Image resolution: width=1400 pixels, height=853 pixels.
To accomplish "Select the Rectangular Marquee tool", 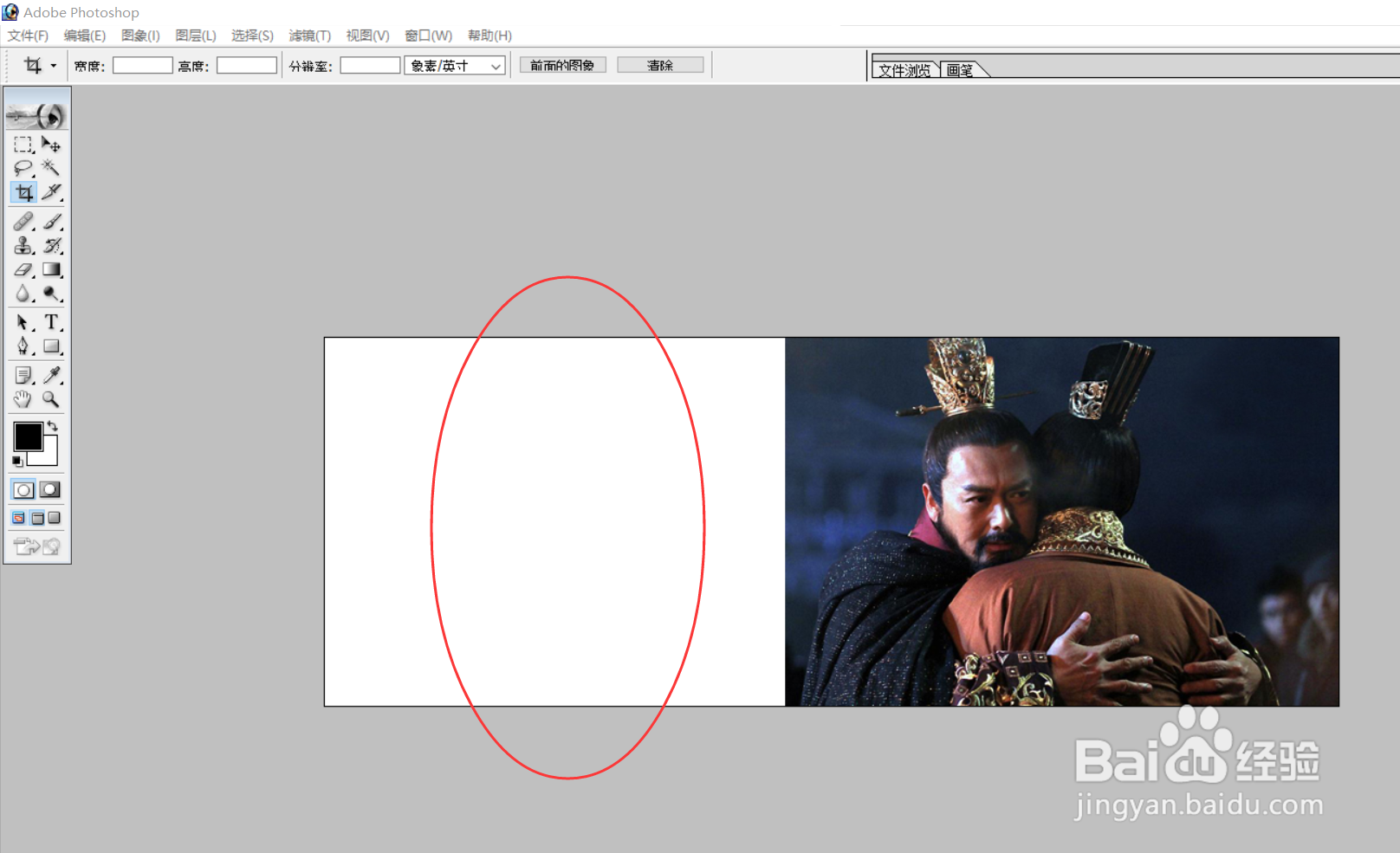I will pos(23,145).
